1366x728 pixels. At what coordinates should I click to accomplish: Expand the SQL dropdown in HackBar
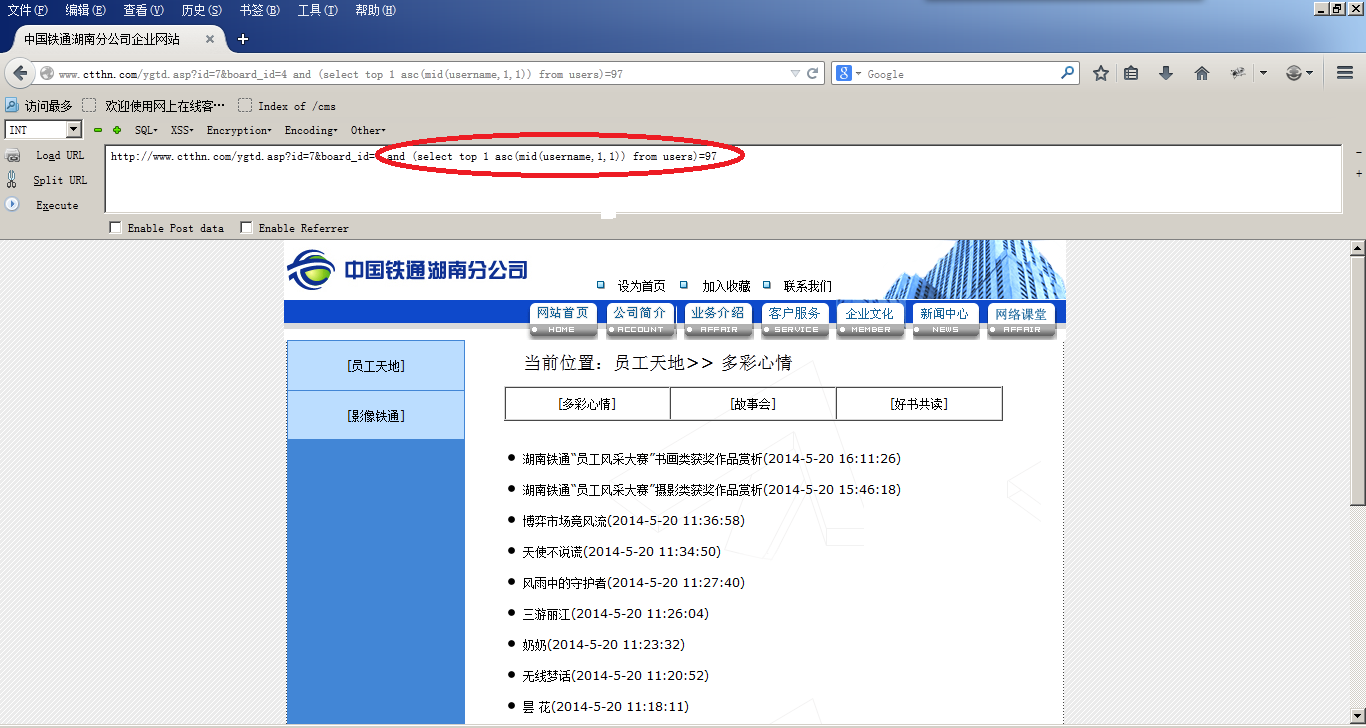pos(146,130)
